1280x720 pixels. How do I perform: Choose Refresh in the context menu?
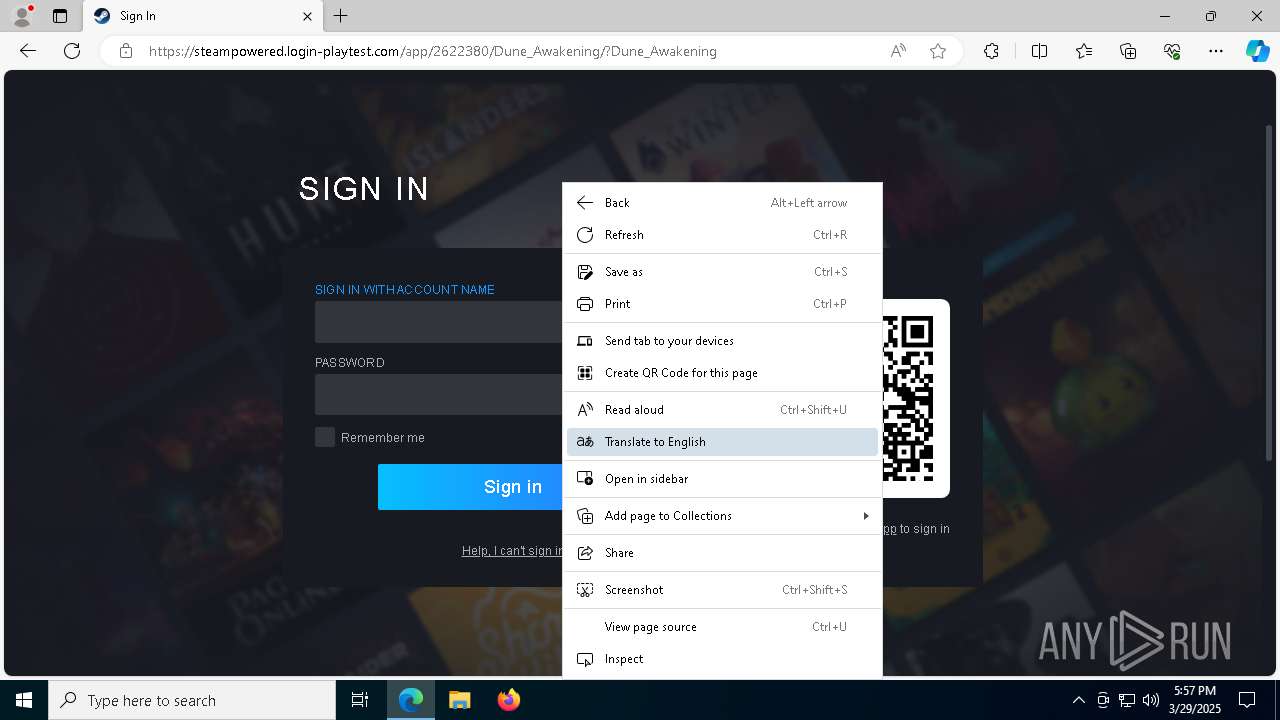pos(722,235)
